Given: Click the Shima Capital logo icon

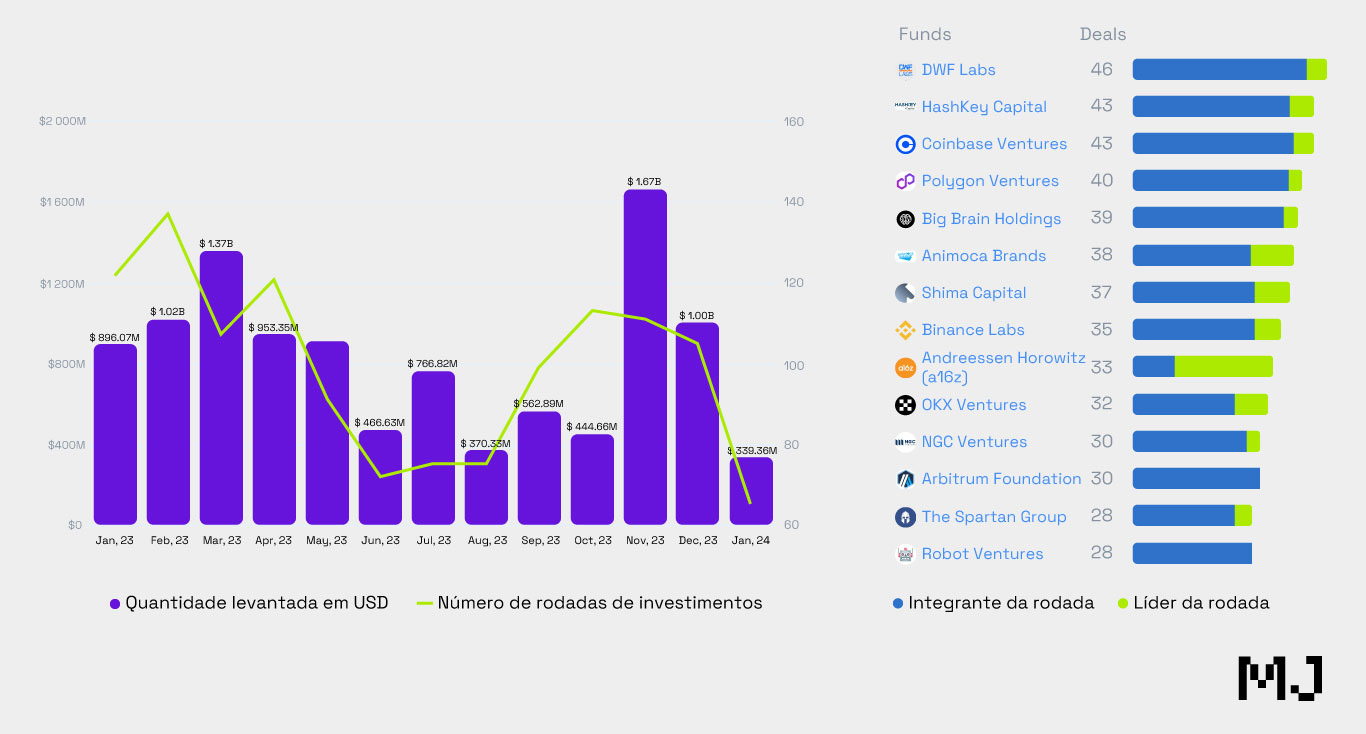Looking at the screenshot, I should 905,293.
